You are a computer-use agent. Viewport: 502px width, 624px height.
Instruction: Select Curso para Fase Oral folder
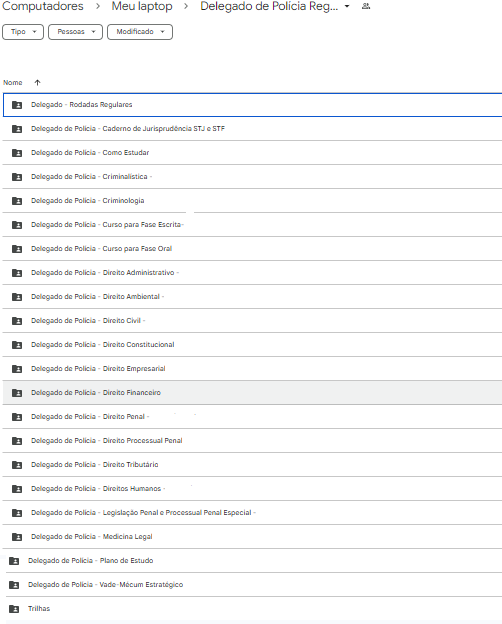tap(252, 248)
